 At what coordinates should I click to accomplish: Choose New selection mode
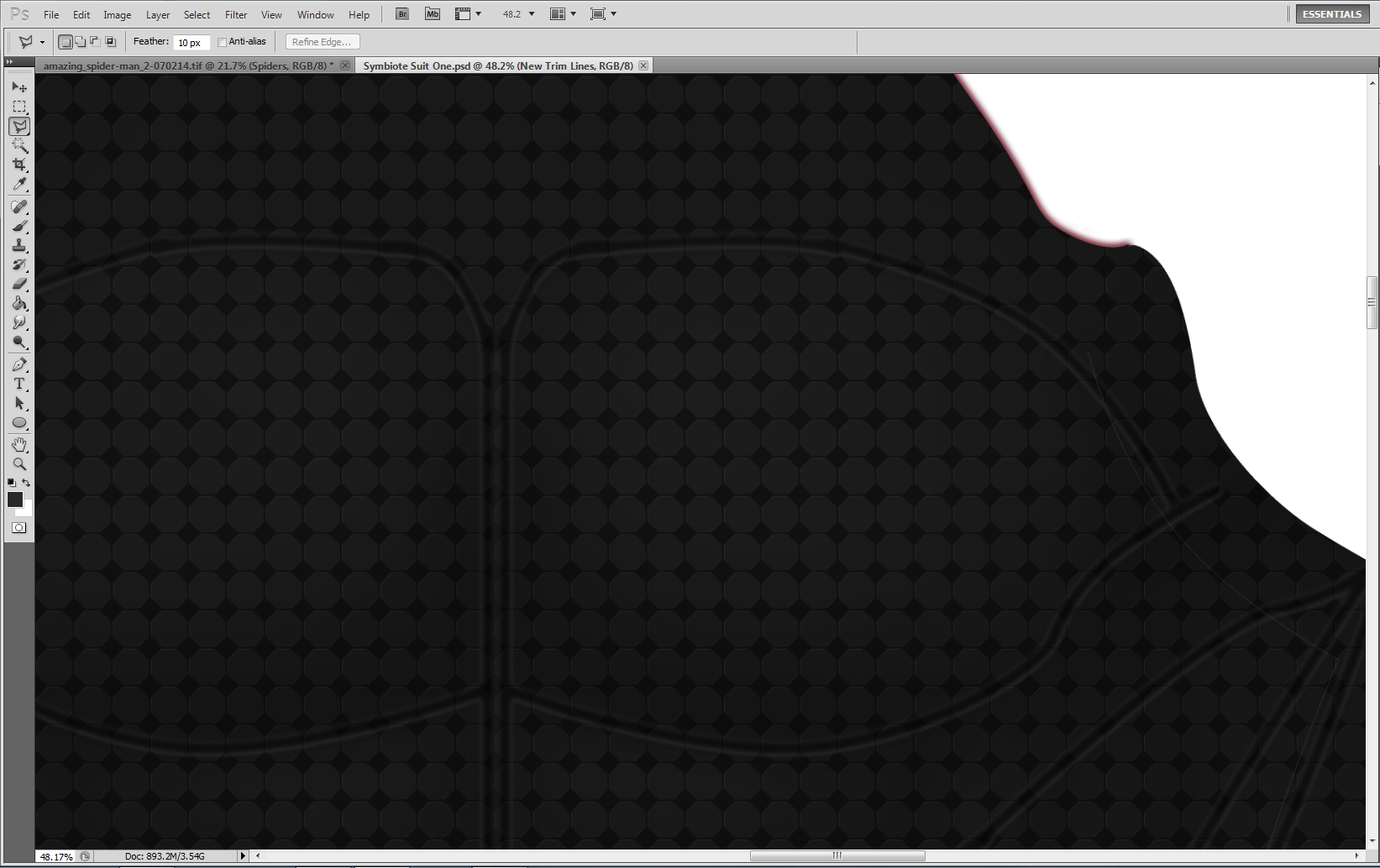click(66, 41)
